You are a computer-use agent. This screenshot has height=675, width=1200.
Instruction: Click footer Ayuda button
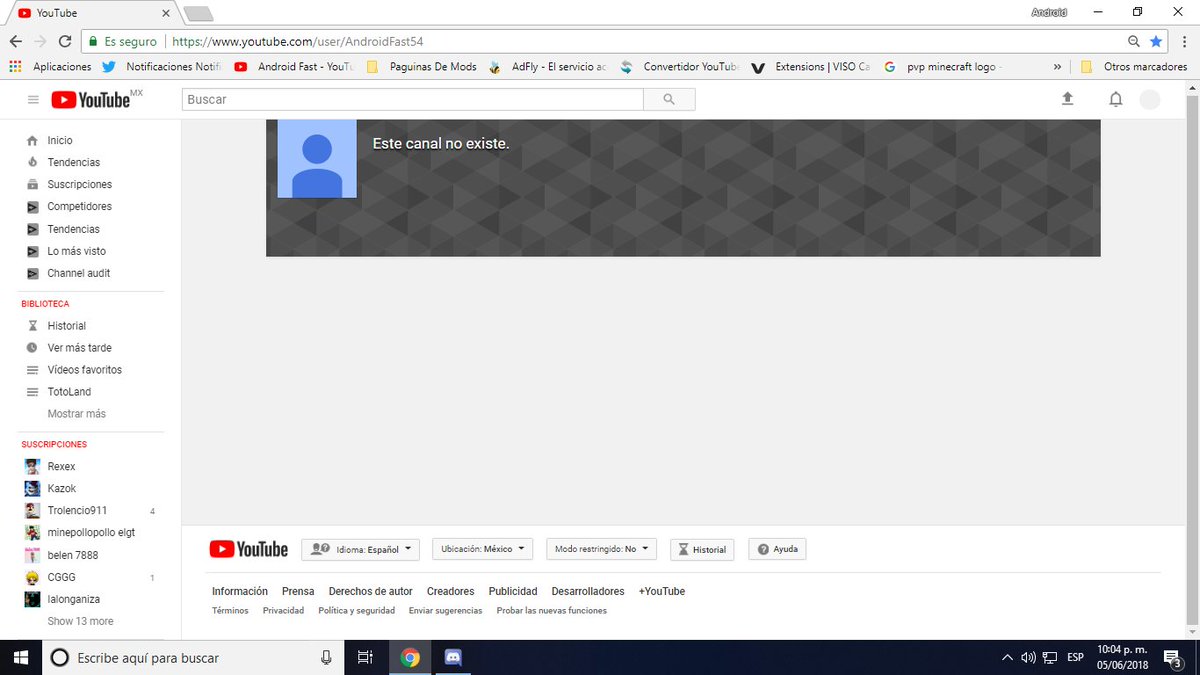click(x=778, y=549)
